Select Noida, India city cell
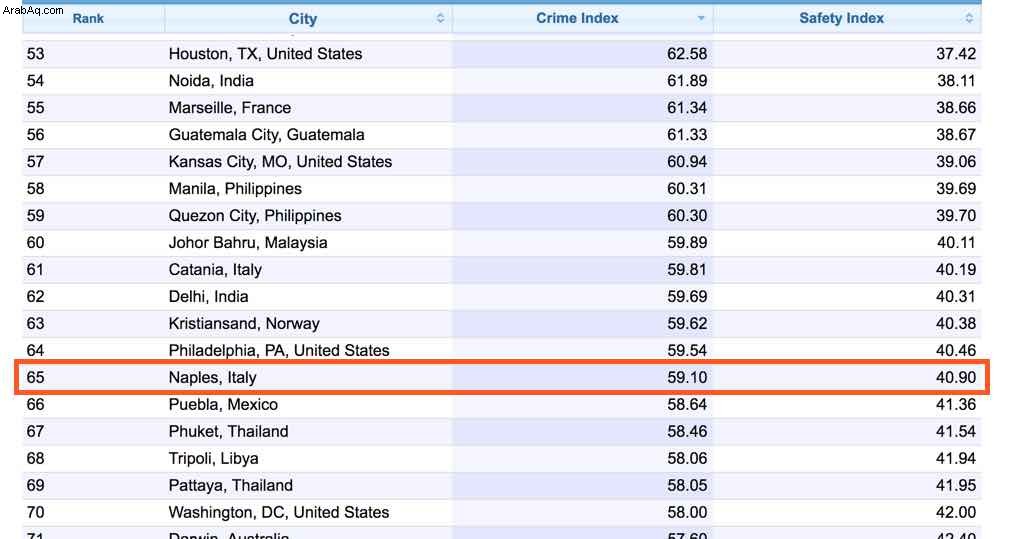Screen dimensions: 1031x539 211,81
